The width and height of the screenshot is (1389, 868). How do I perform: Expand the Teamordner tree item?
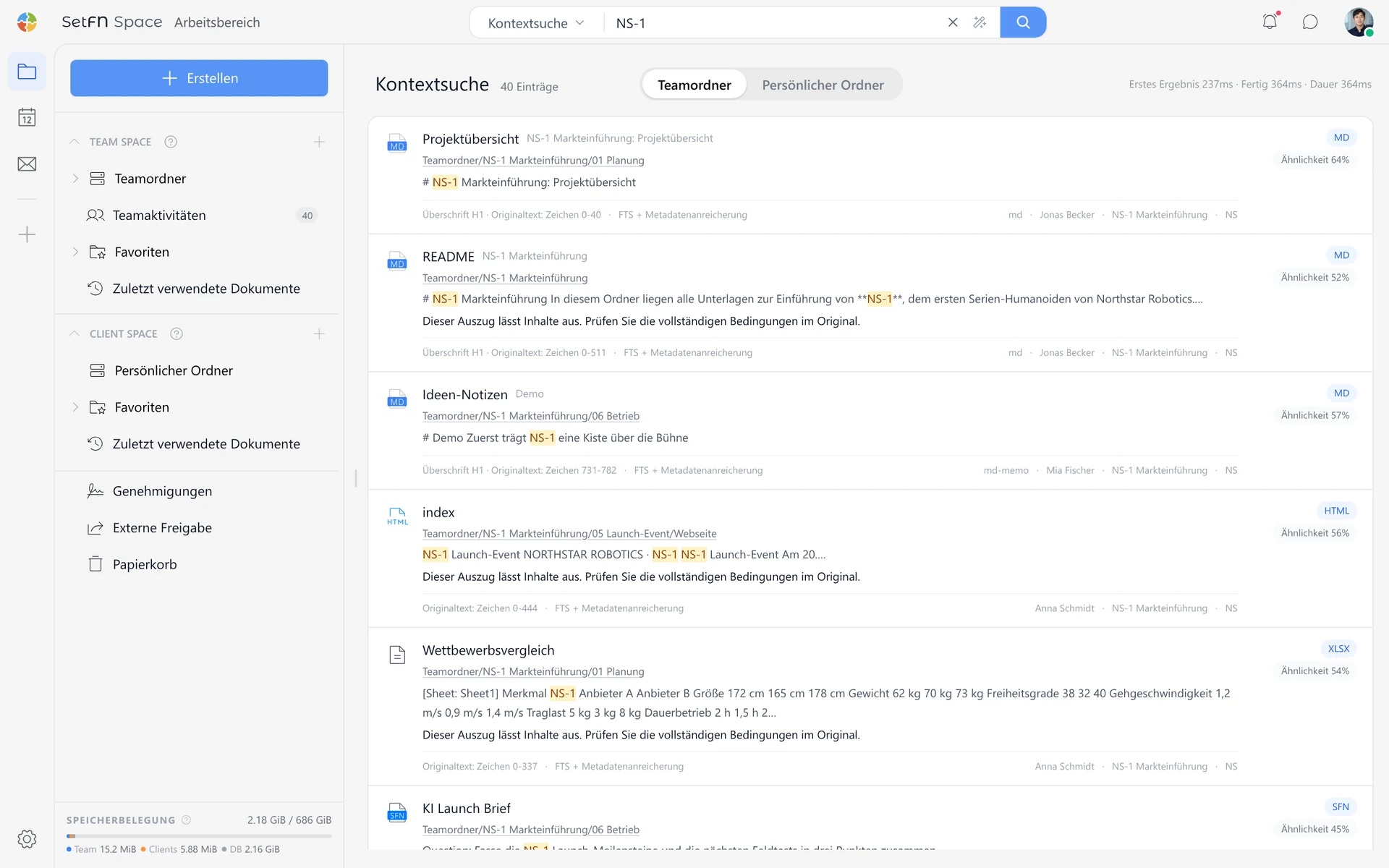pos(75,179)
